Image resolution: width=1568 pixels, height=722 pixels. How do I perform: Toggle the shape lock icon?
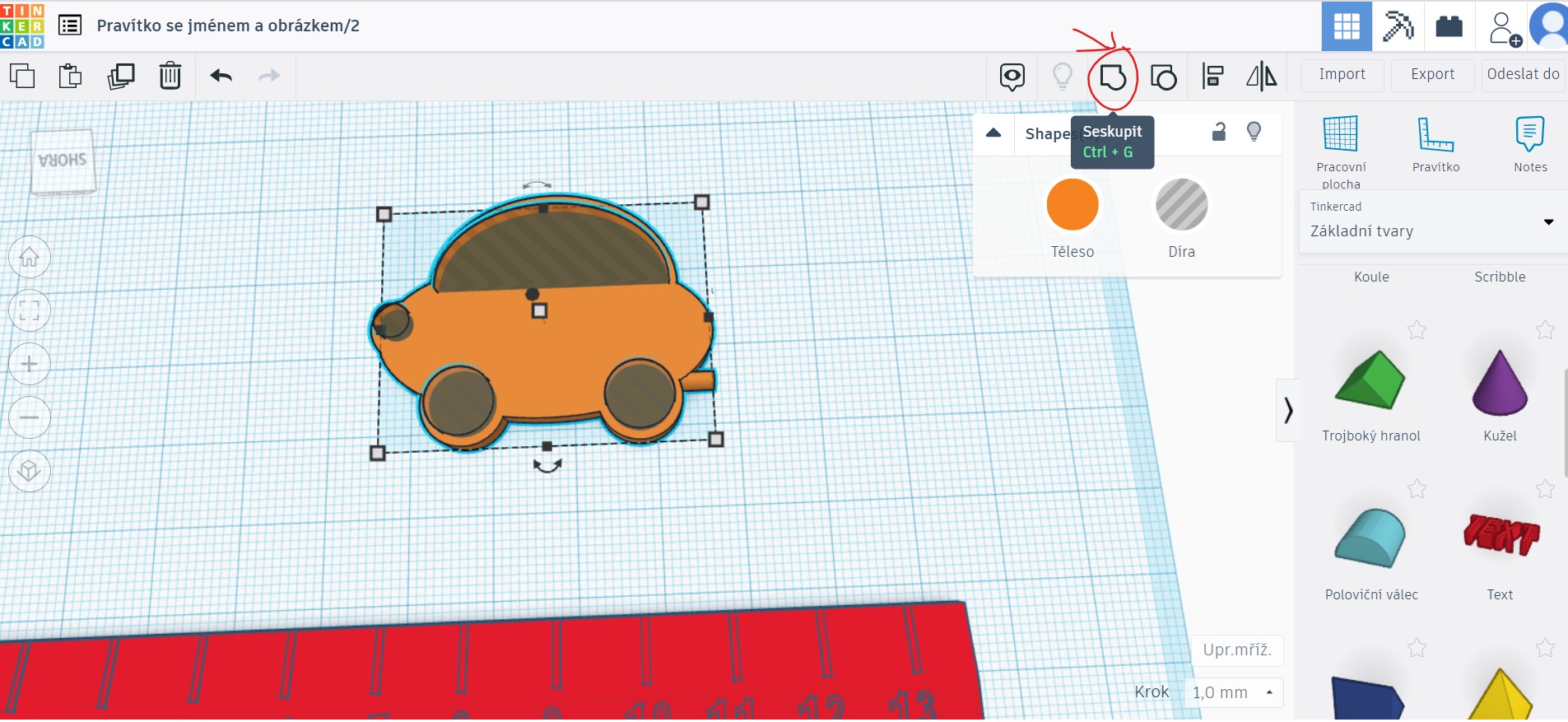[x=1219, y=132]
